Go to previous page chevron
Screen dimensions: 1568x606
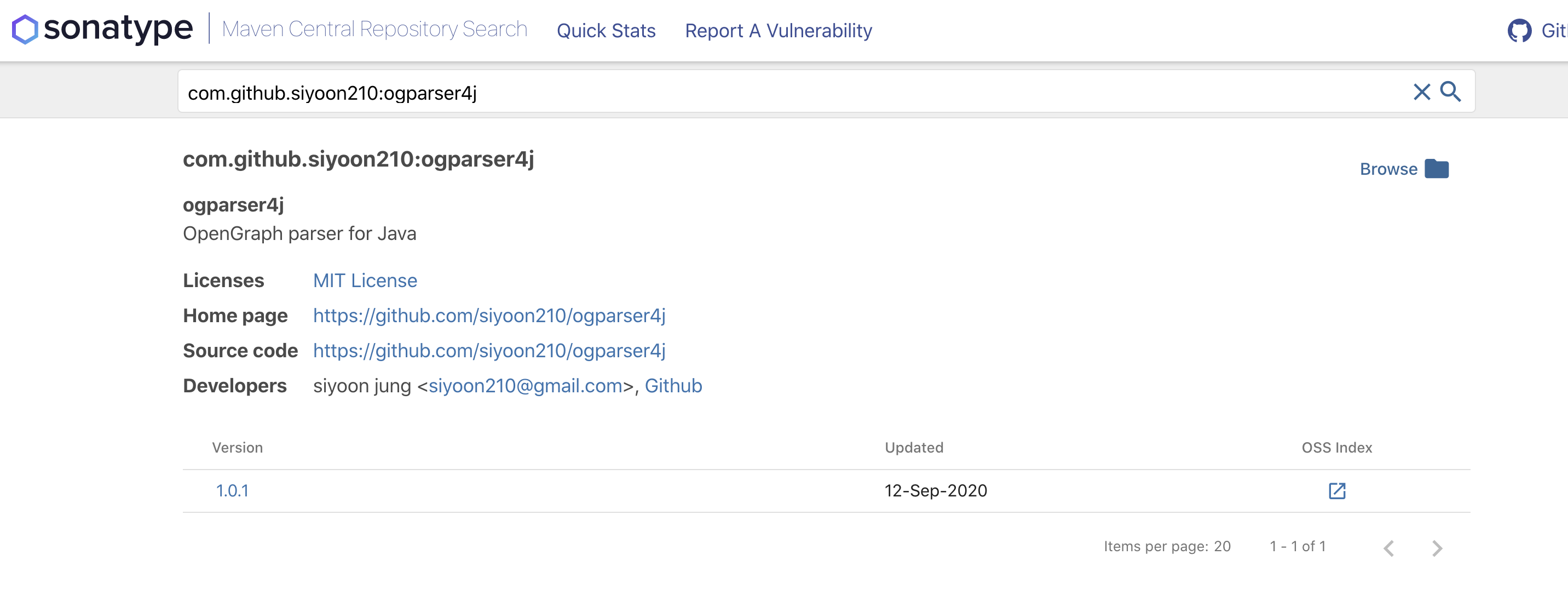pos(1388,548)
